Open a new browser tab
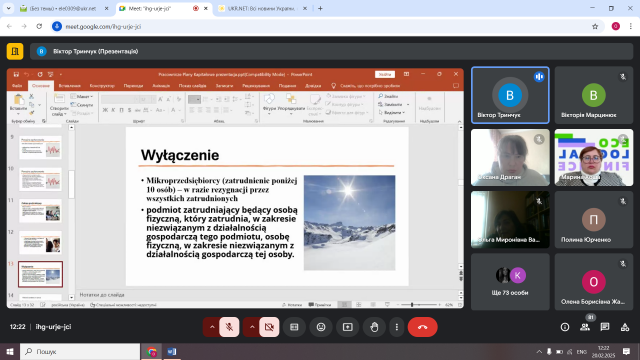Image resolution: width=640 pixels, height=360 pixels. [x=320, y=8]
